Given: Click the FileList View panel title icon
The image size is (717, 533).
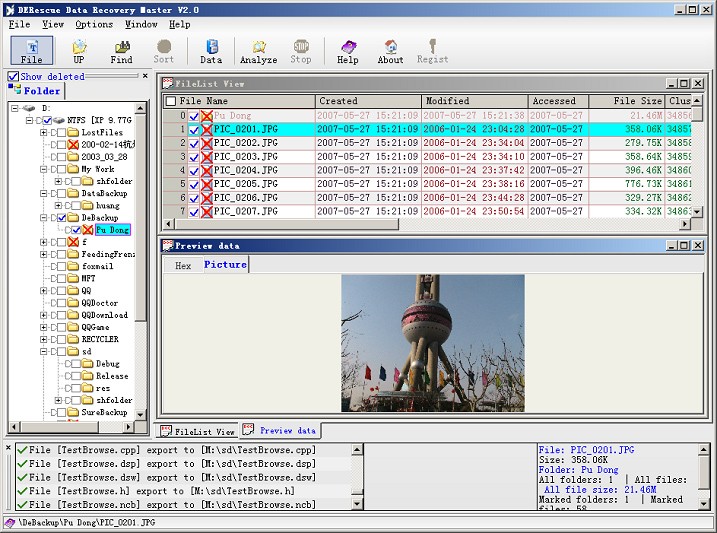Looking at the screenshot, I should coord(167,84).
